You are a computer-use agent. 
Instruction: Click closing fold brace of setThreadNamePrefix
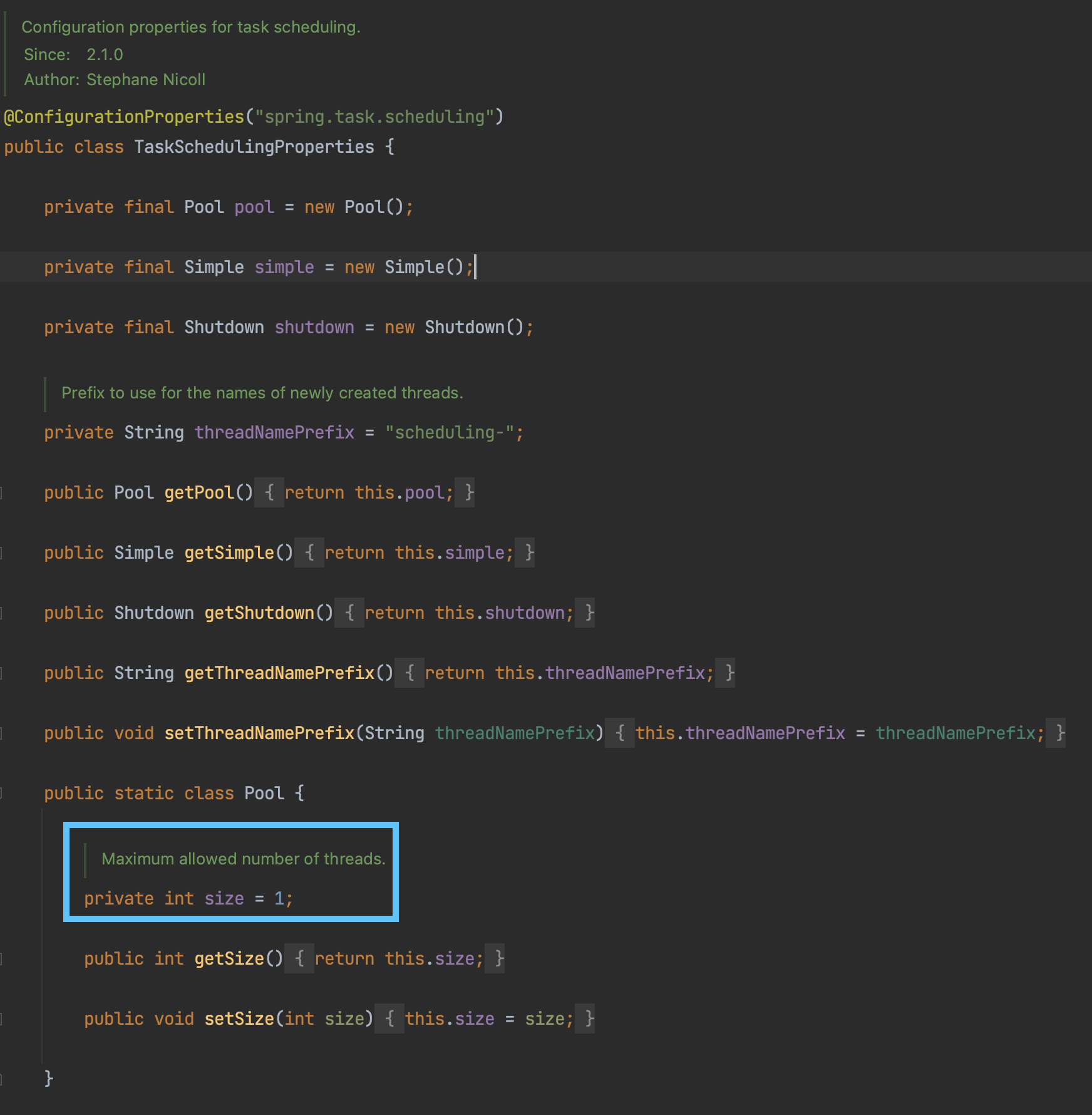pos(1056,733)
